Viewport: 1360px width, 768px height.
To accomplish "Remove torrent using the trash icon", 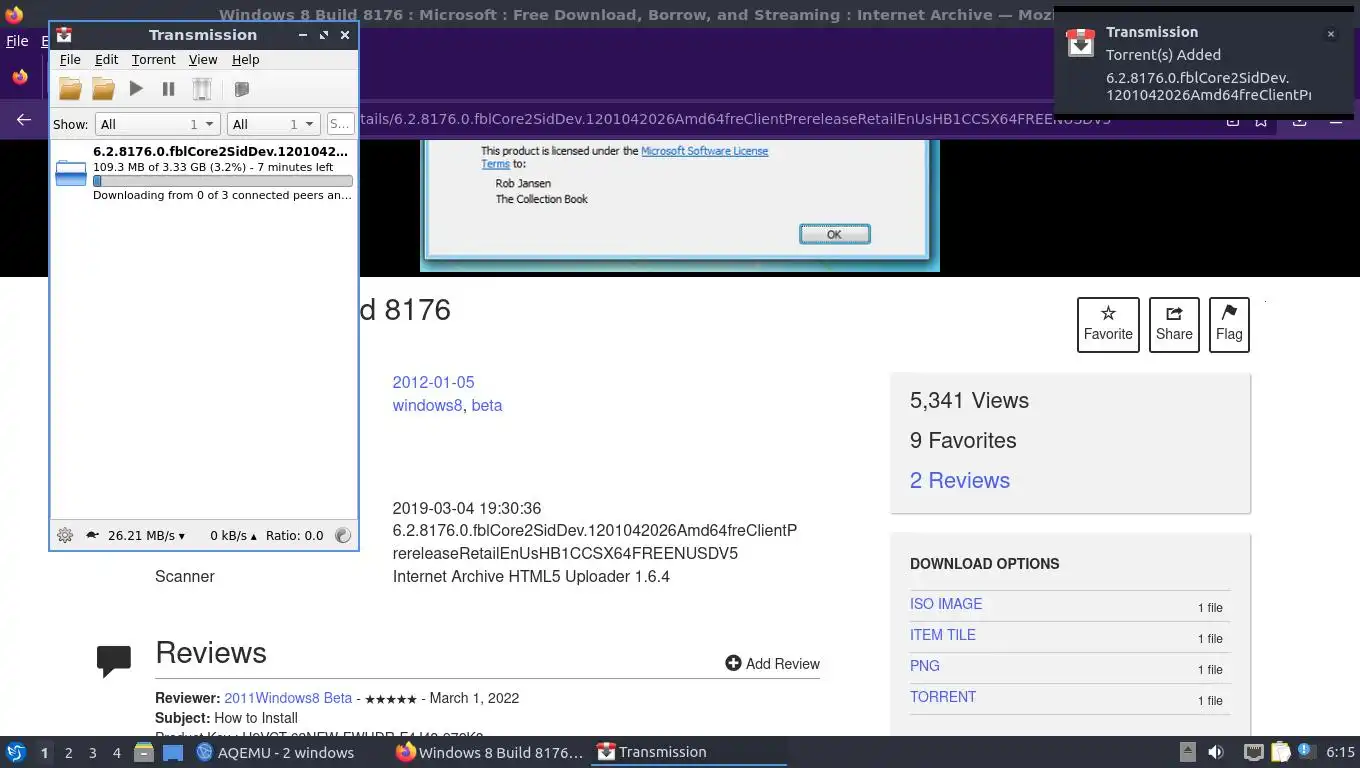I will 202,89.
